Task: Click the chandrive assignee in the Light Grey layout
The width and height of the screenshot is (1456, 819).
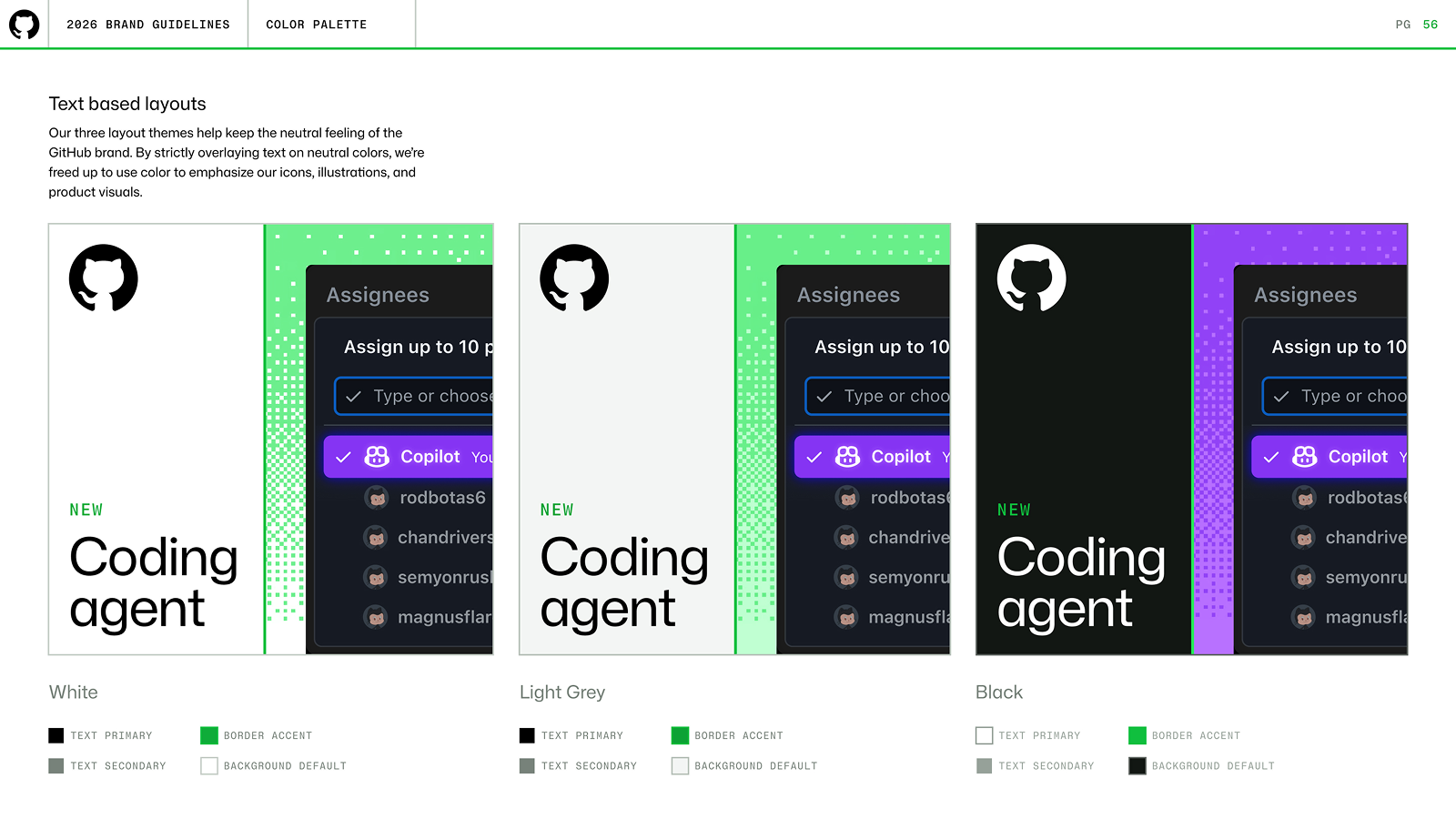Action: pyautogui.click(x=907, y=538)
